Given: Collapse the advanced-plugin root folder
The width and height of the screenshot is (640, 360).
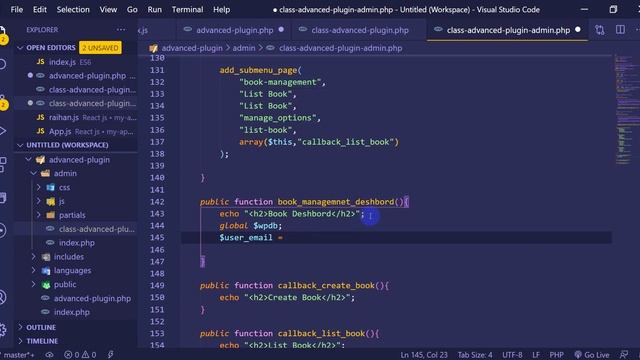Looking at the screenshot, I should (29, 160).
